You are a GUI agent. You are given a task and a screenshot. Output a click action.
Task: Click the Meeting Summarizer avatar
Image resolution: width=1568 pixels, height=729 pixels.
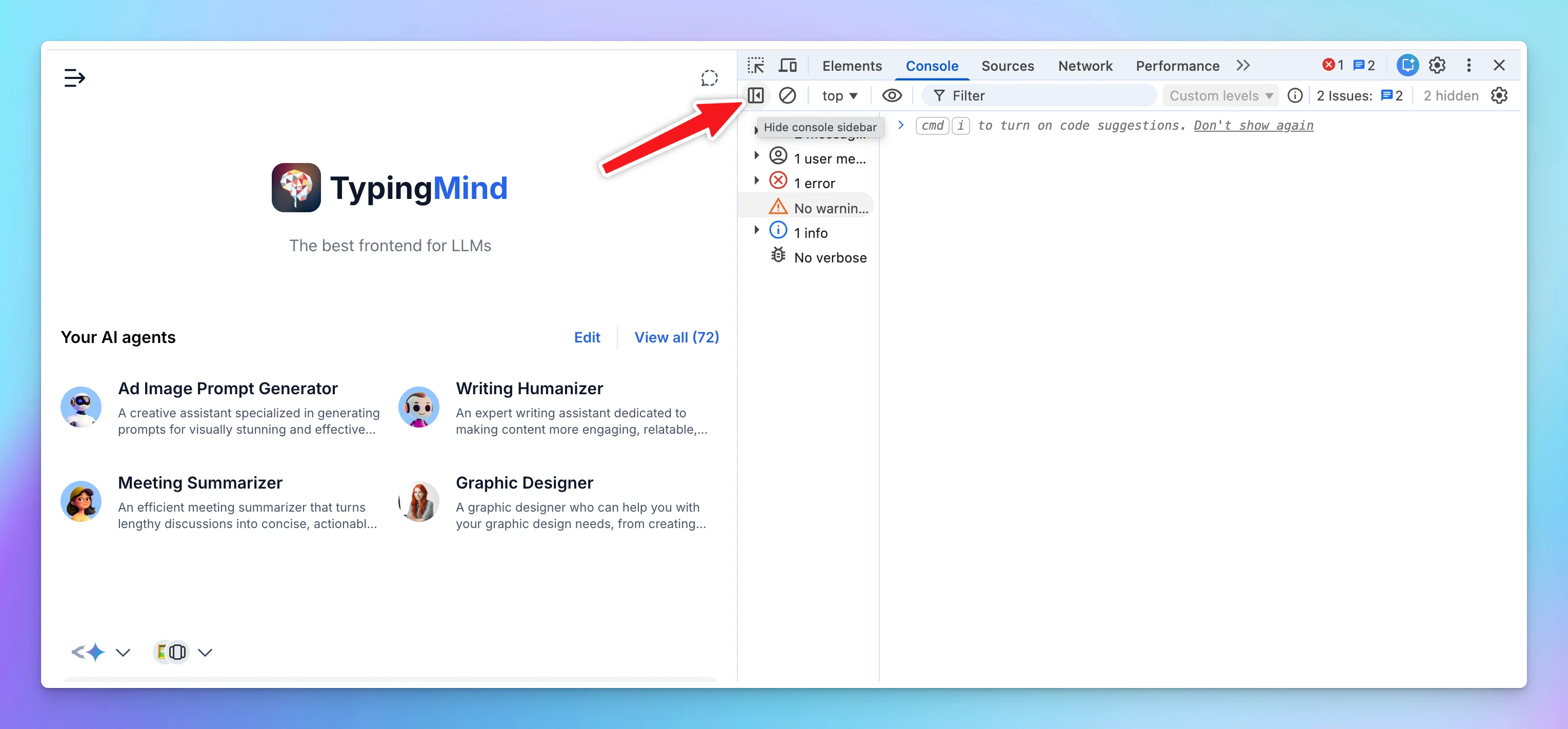click(81, 501)
